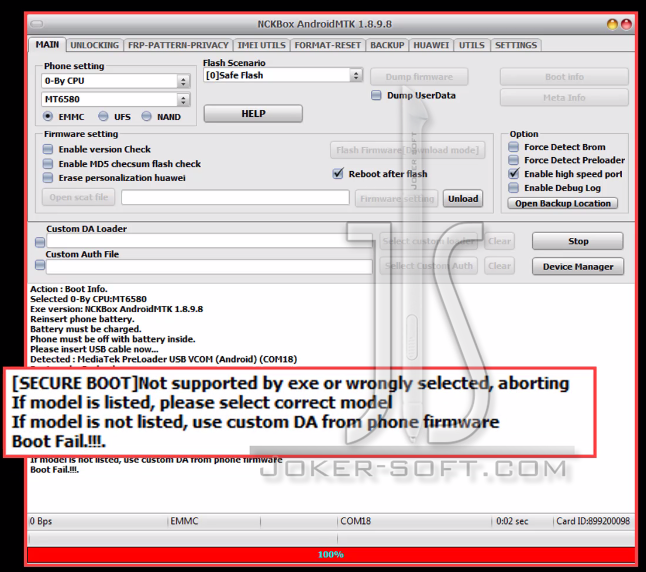This screenshot has width=646, height=572.
Task: Click the 'Reinsert phone battery.' log line
Action: (x=82, y=319)
